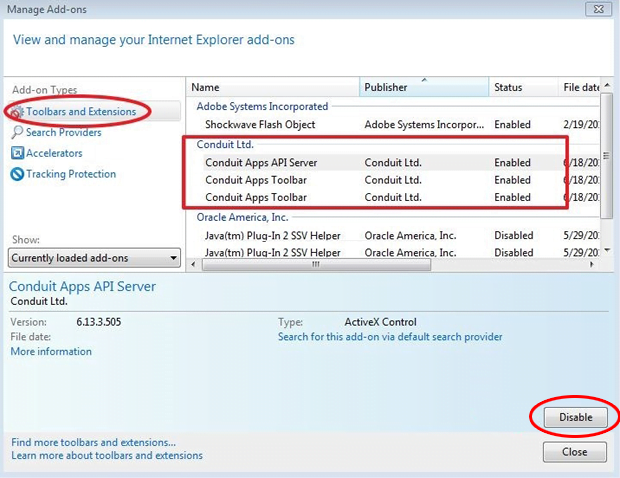Select the Oracle America, Inc. group header

242,217
